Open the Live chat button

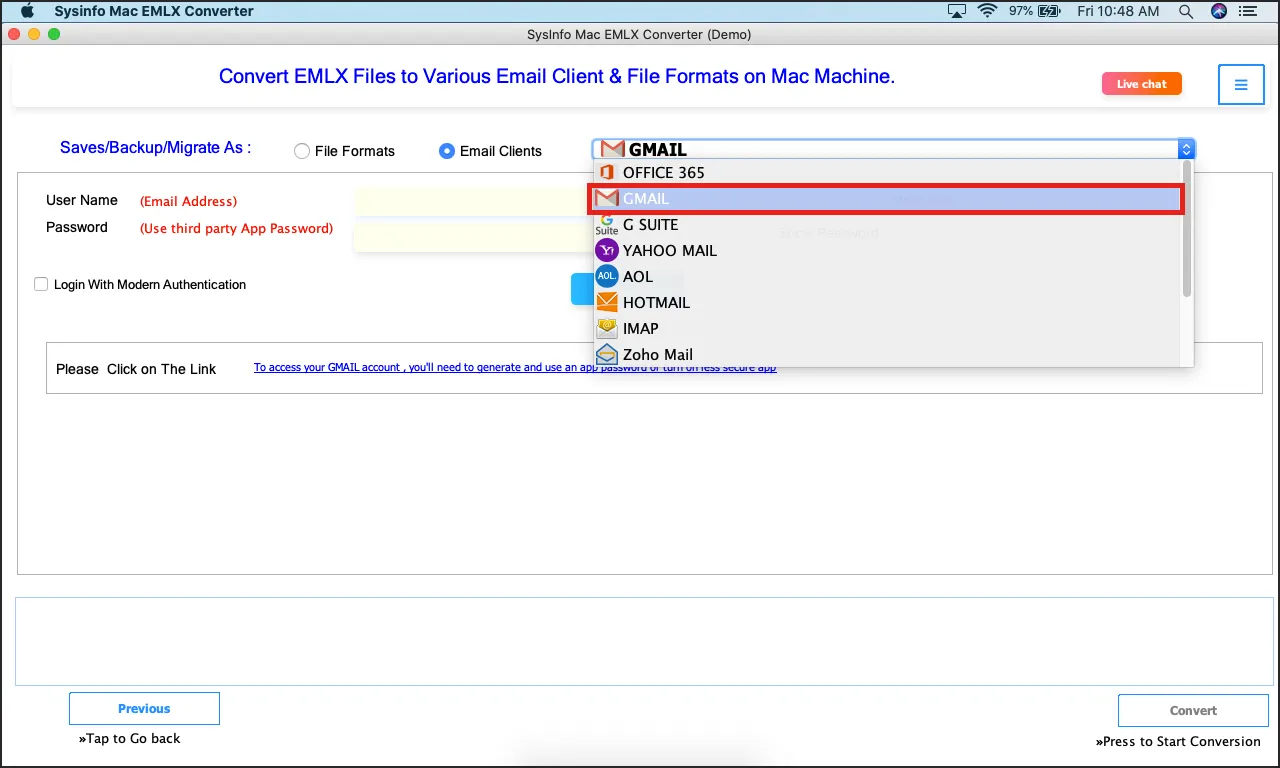coord(1142,84)
